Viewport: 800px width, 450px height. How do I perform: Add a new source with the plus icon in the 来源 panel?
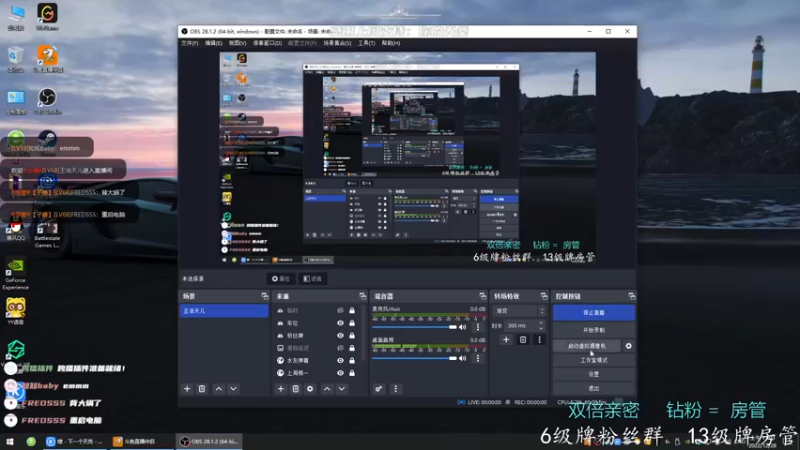click(x=281, y=389)
